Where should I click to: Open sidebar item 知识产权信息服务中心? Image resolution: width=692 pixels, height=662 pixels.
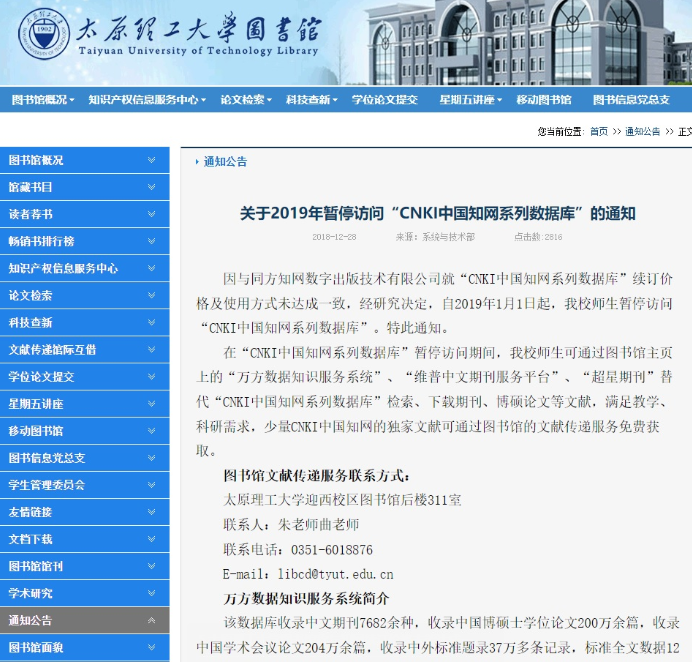[x=84, y=268]
